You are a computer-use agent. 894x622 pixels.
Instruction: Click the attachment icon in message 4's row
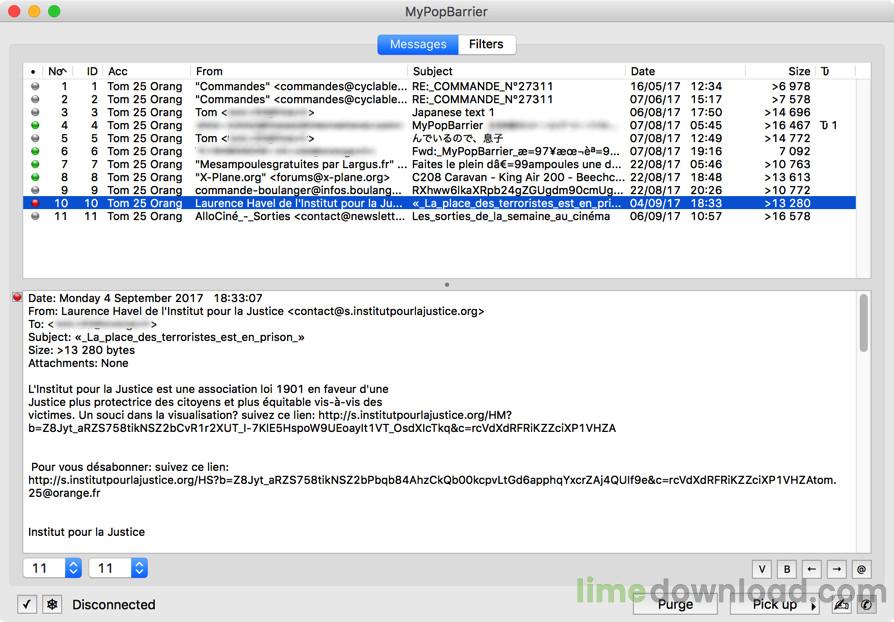click(824, 125)
